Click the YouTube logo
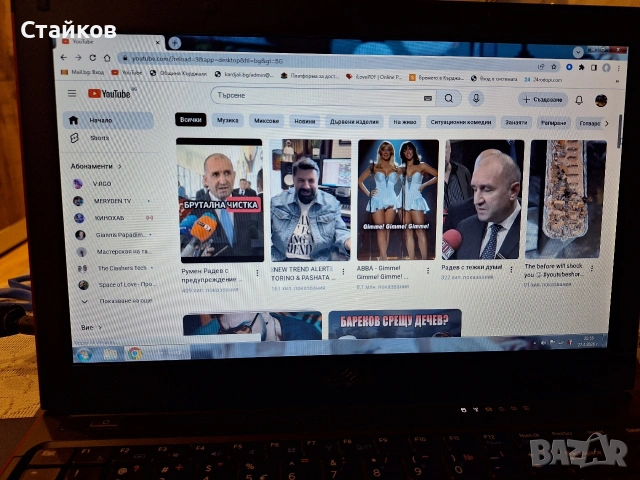The height and width of the screenshot is (480, 640). 109,94
